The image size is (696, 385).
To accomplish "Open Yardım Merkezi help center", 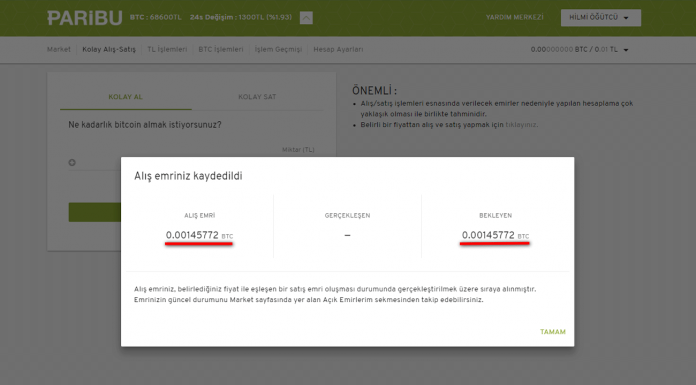I will click(x=514, y=17).
